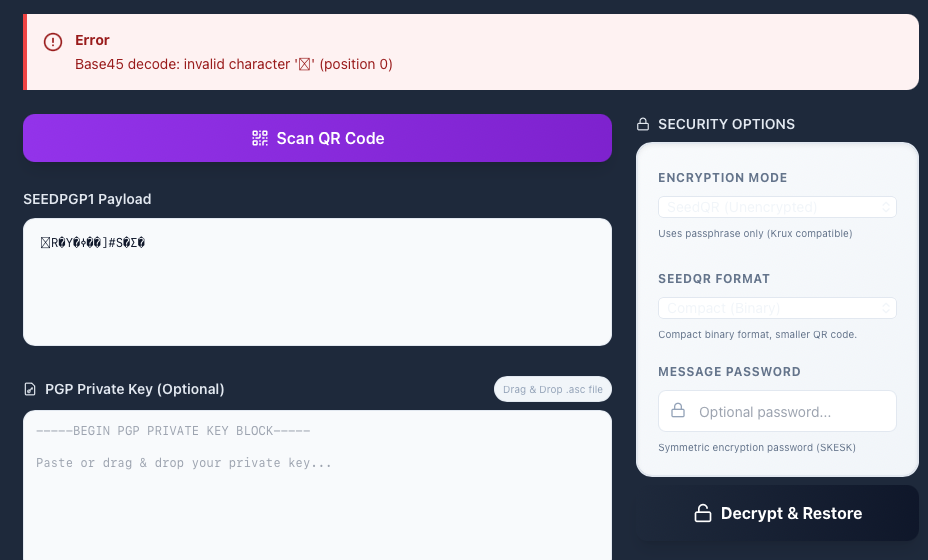
Task: Click the unlock icon on Decrypt & Restore
Action: click(703, 513)
